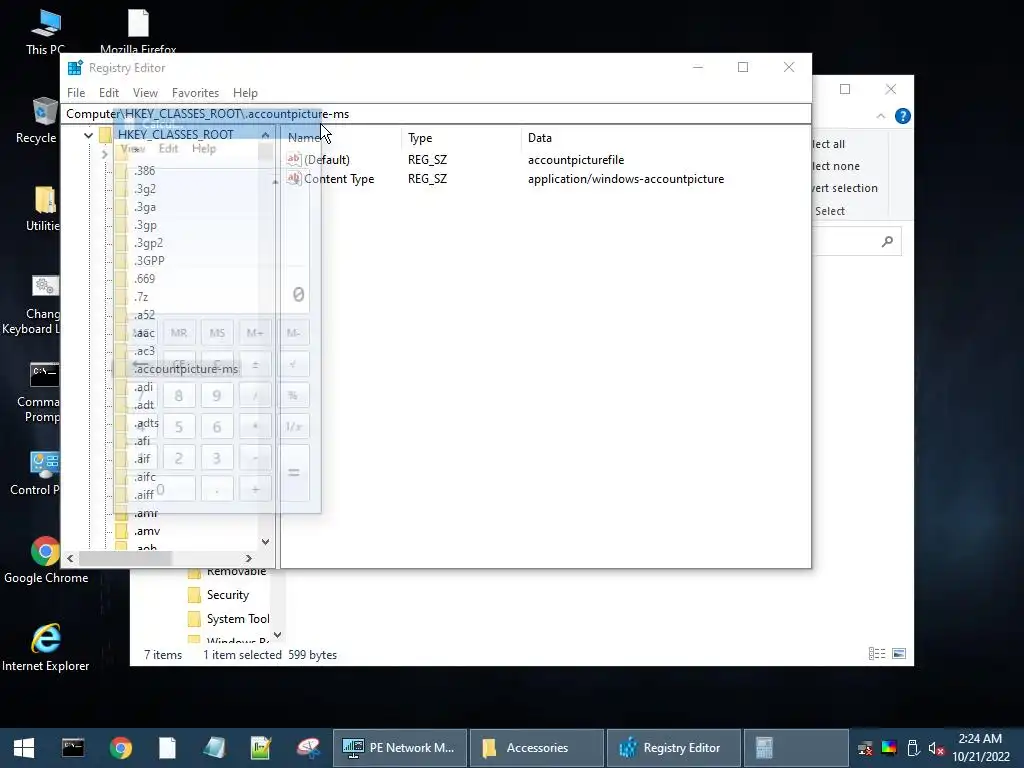Click the string icon of Content Type
Viewport: 1024px width, 768px height.
point(294,178)
